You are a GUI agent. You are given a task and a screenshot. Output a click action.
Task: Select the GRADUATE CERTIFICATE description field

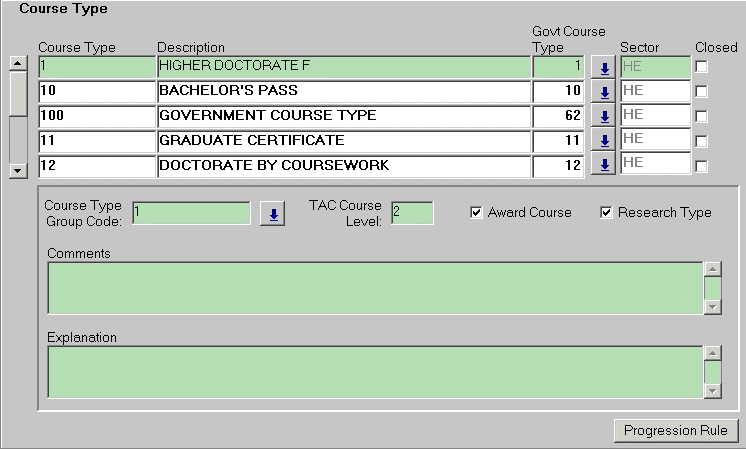[x=343, y=141]
